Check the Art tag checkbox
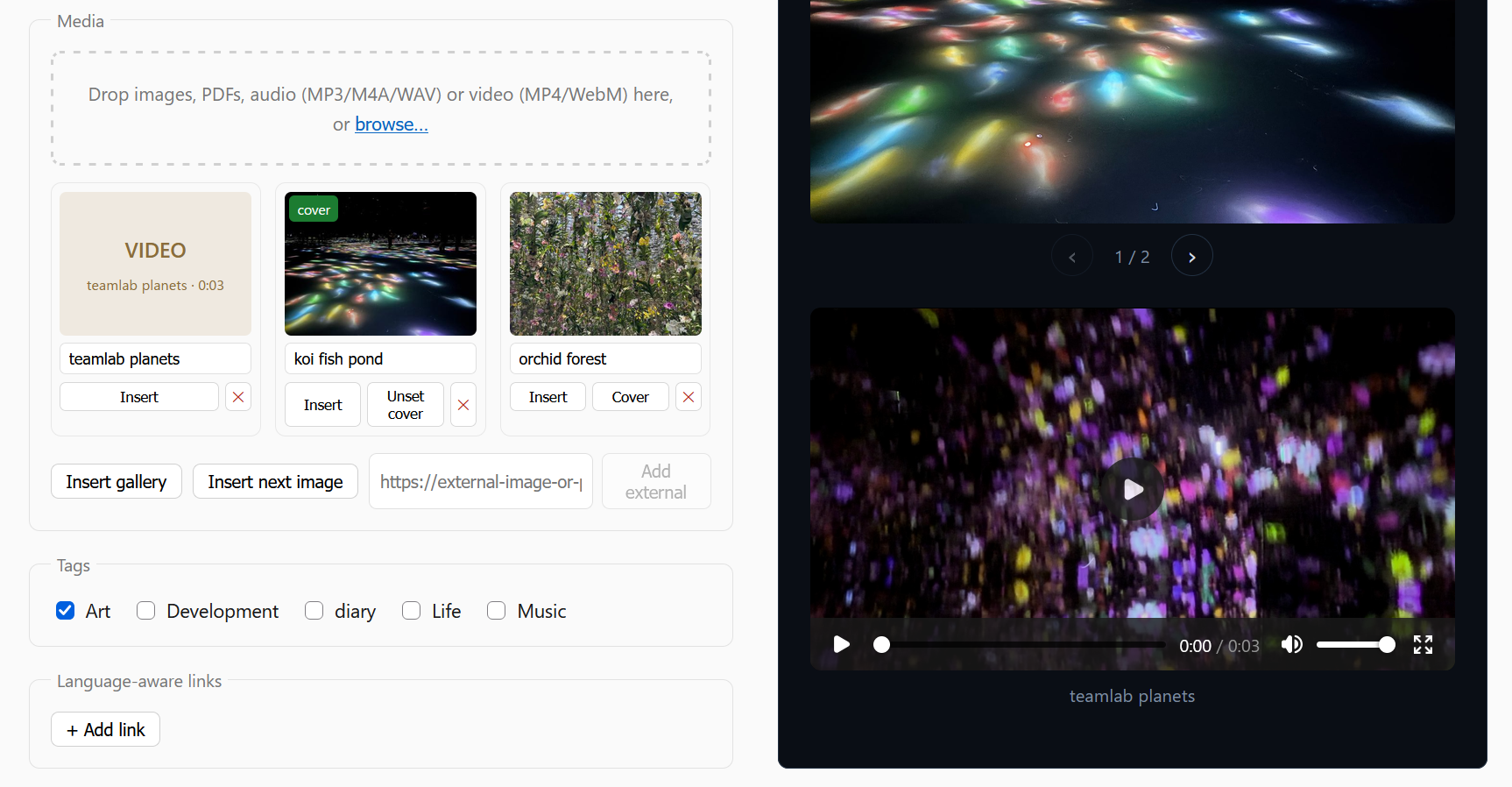 point(66,610)
